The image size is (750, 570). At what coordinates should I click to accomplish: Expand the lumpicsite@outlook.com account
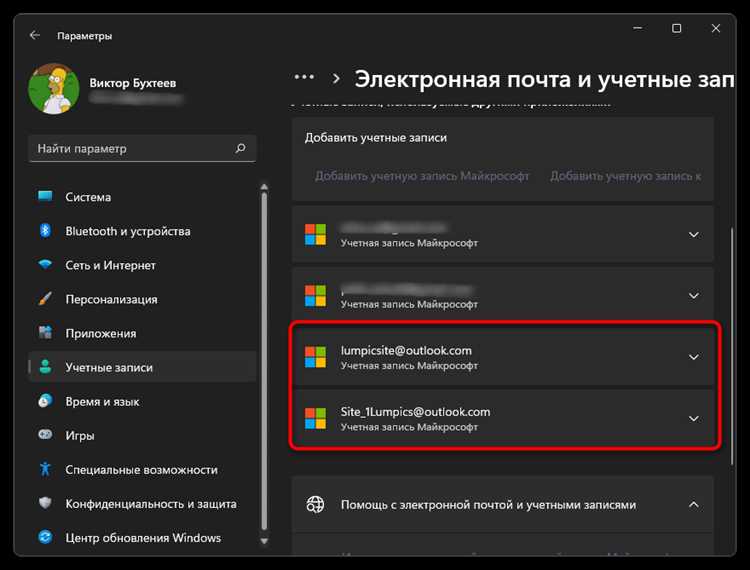[694, 357]
